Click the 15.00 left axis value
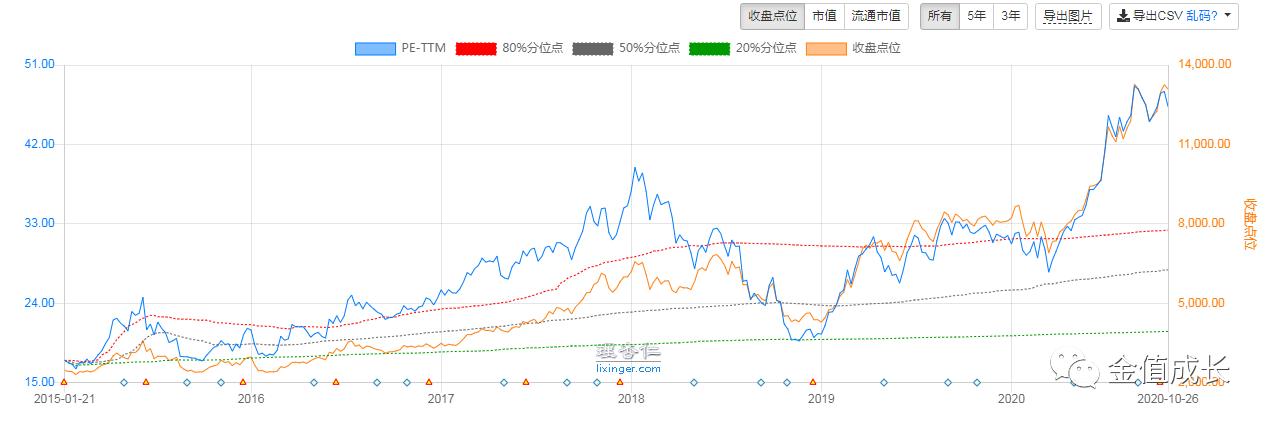The width and height of the screenshot is (1272, 426). (x=40, y=382)
